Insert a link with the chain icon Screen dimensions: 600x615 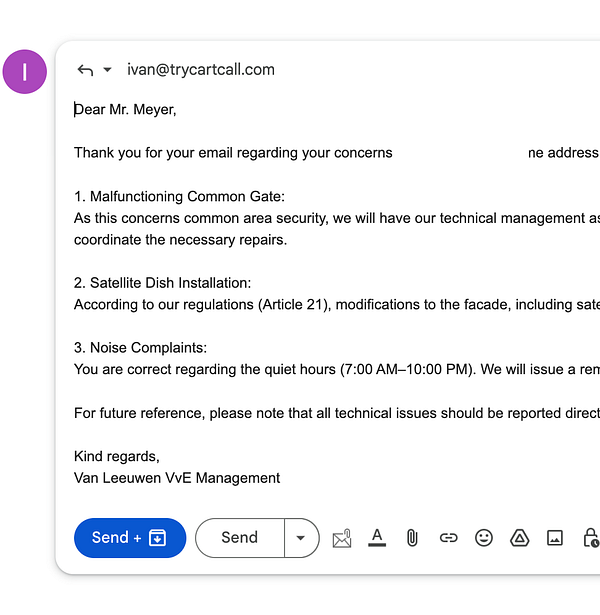click(448, 538)
